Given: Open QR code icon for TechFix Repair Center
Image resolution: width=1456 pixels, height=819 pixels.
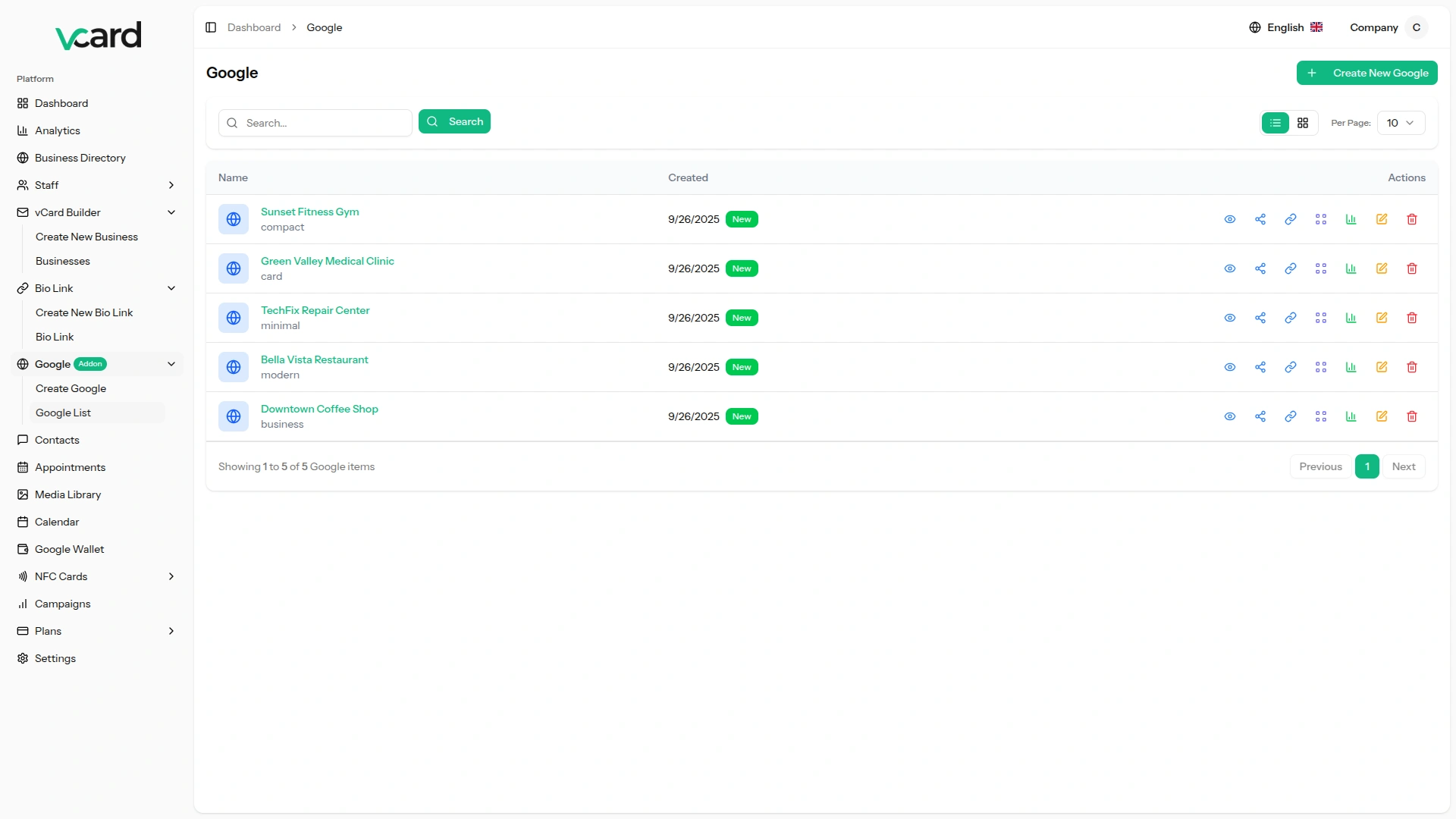Looking at the screenshot, I should [1321, 318].
